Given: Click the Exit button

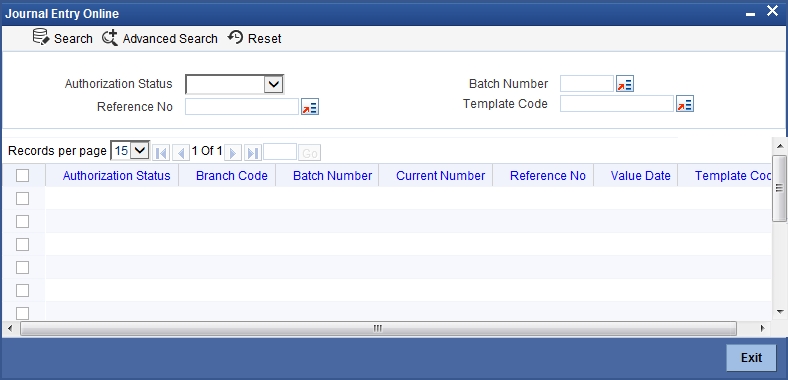Looking at the screenshot, I should click(x=751, y=357).
